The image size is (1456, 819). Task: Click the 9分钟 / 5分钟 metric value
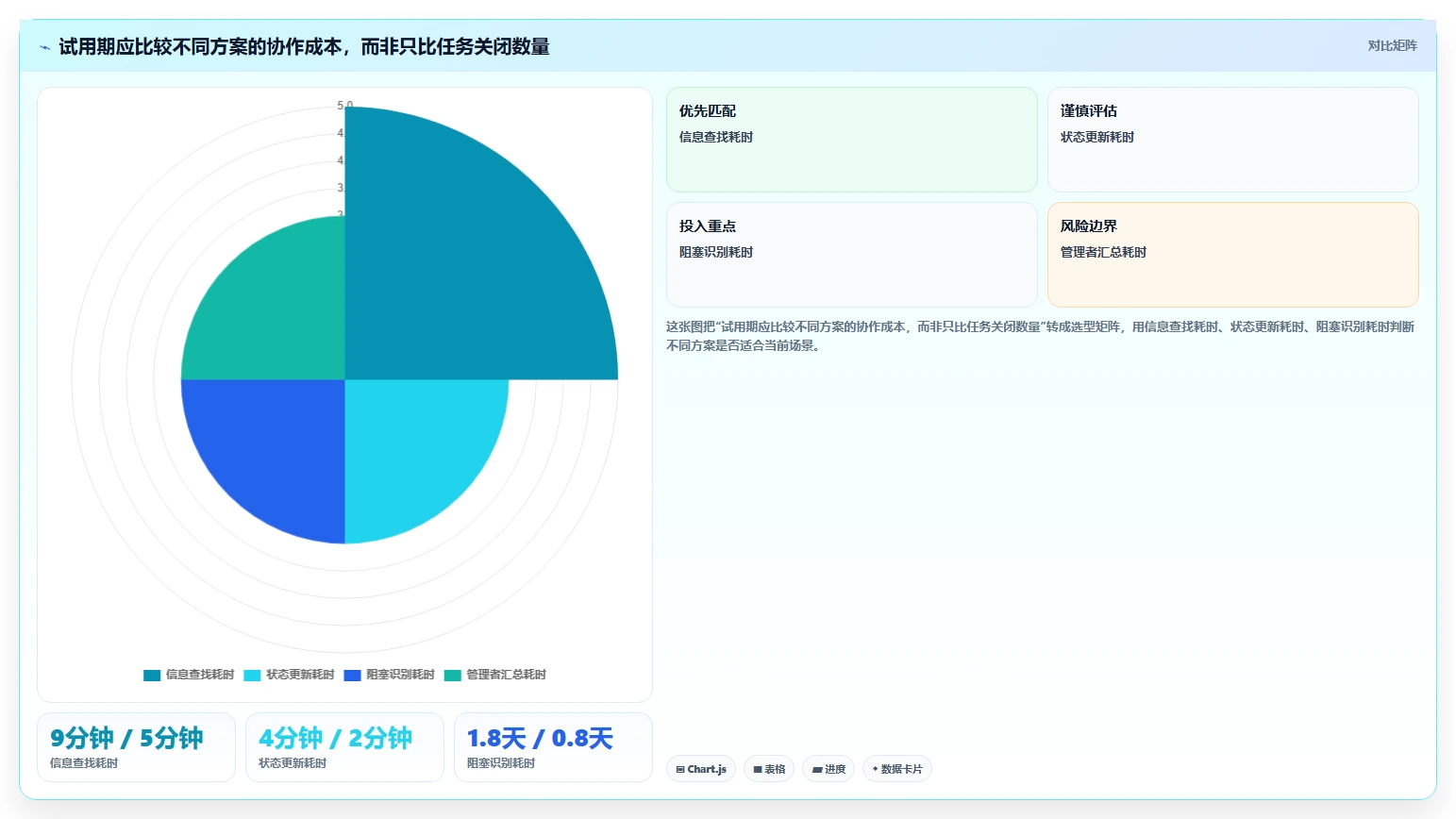click(x=126, y=738)
